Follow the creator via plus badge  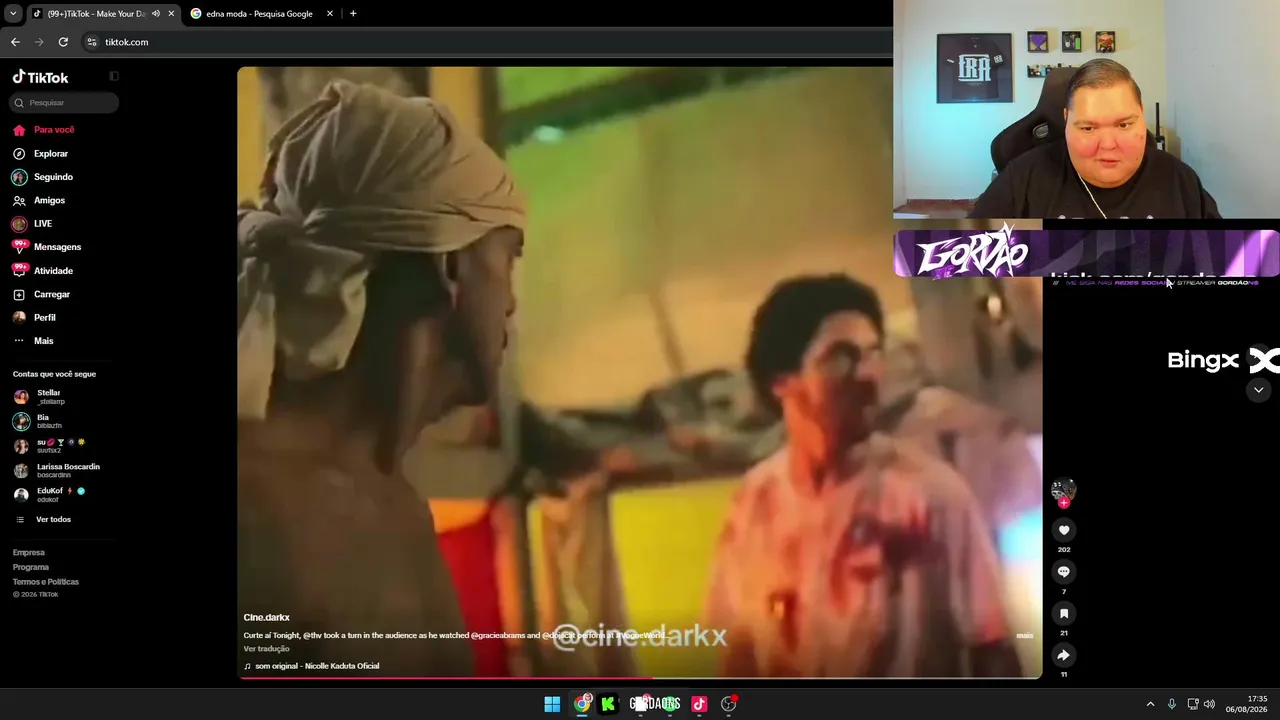(x=1064, y=503)
